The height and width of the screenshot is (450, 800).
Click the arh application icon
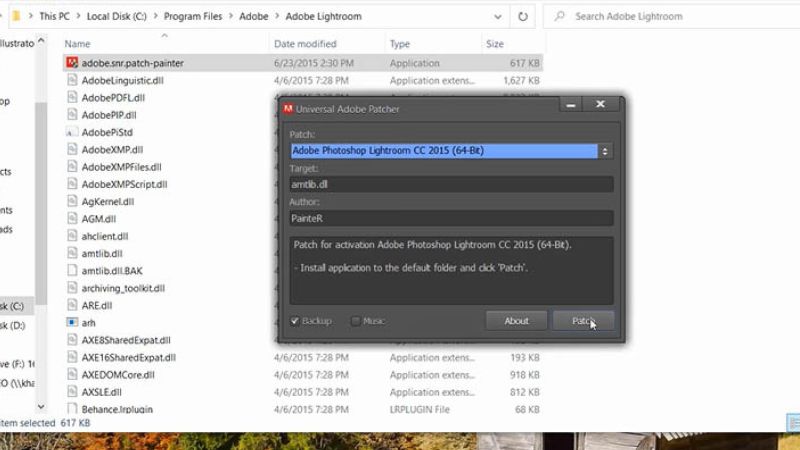(x=72, y=322)
